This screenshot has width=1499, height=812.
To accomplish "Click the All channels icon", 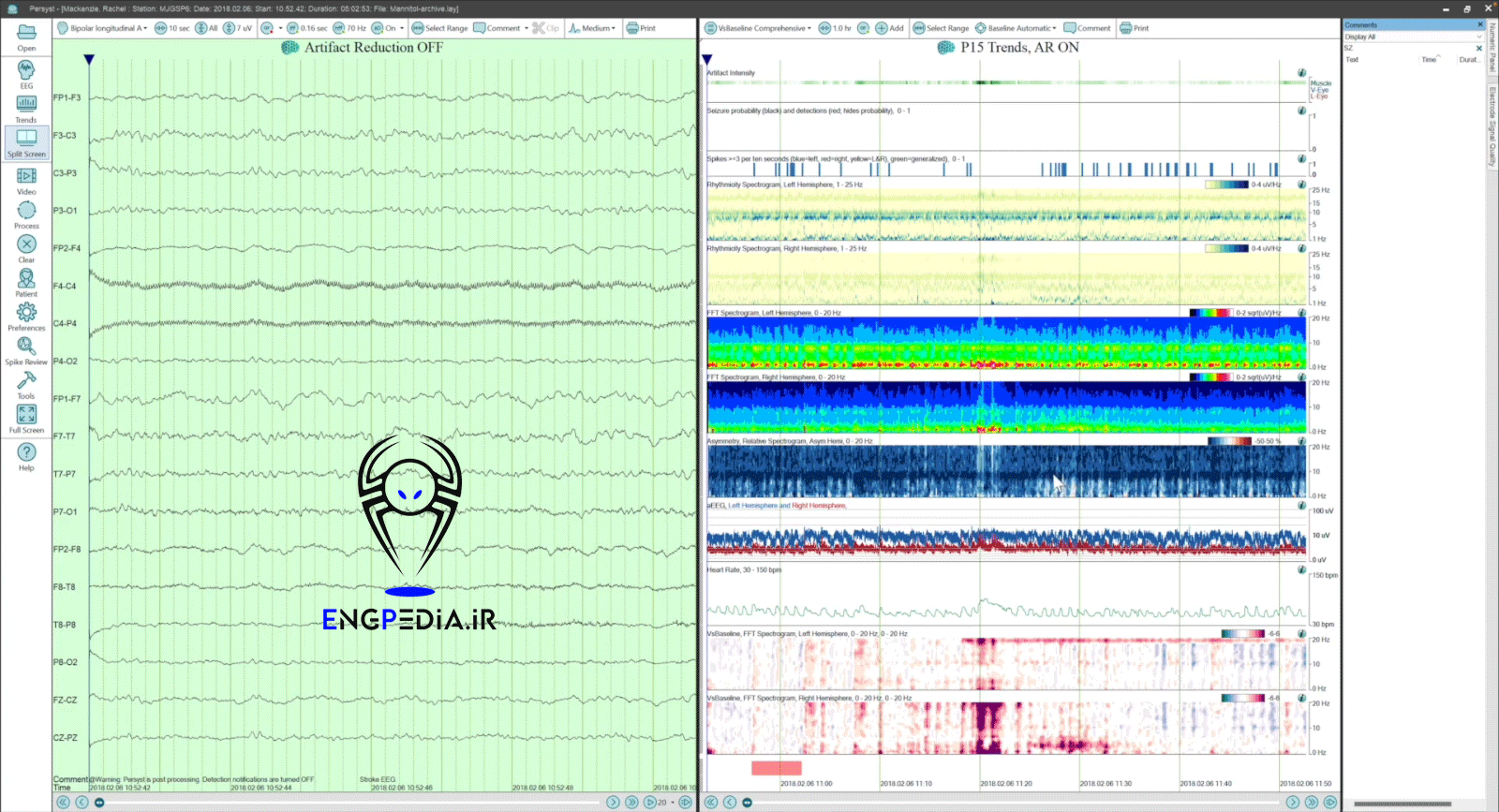I will (x=200, y=28).
